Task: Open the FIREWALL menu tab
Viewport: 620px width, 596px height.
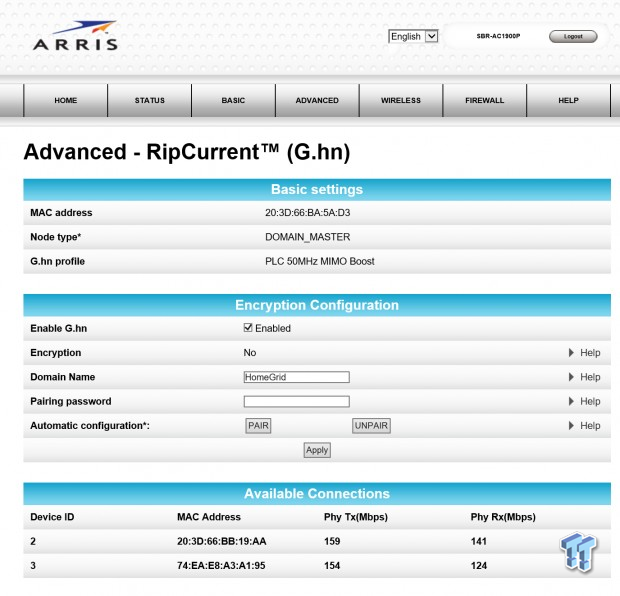Action: [x=485, y=100]
